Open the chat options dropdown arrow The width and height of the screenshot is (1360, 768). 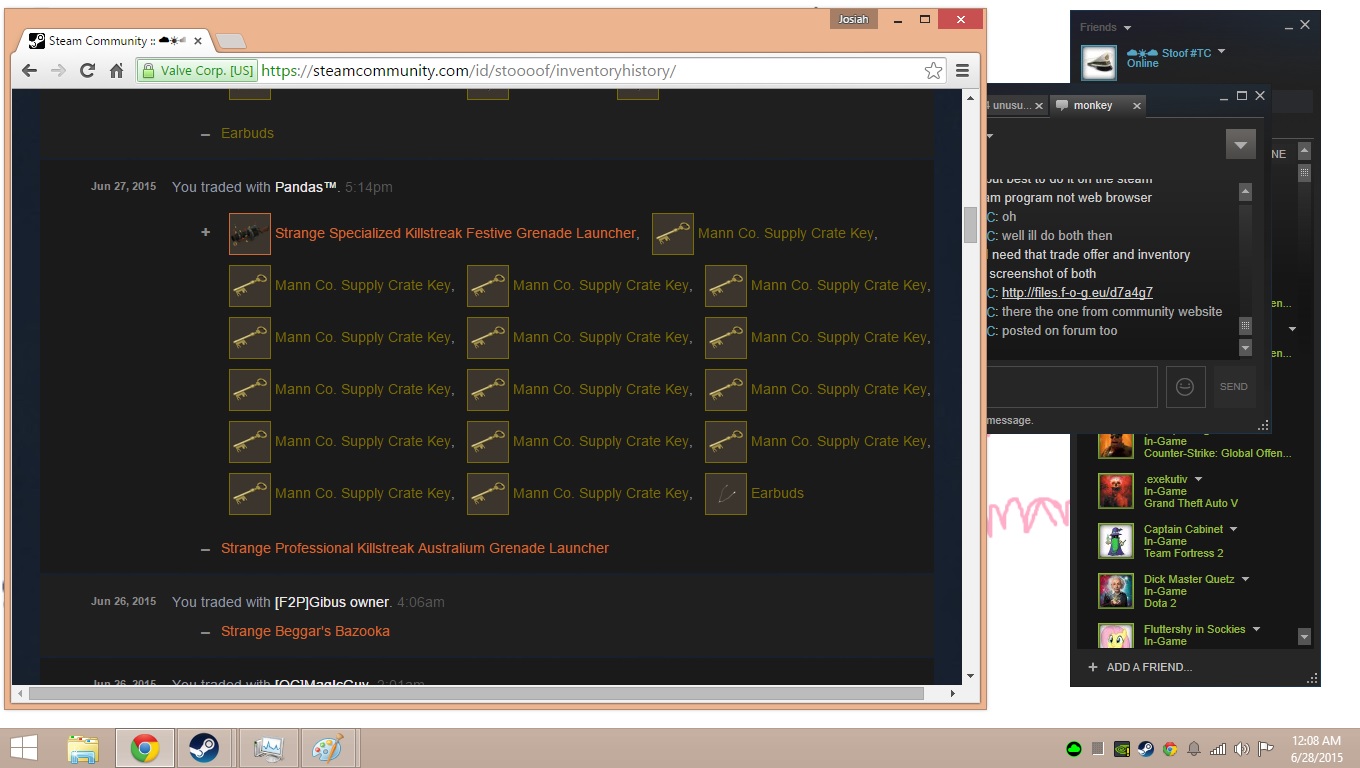click(1240, 144)
